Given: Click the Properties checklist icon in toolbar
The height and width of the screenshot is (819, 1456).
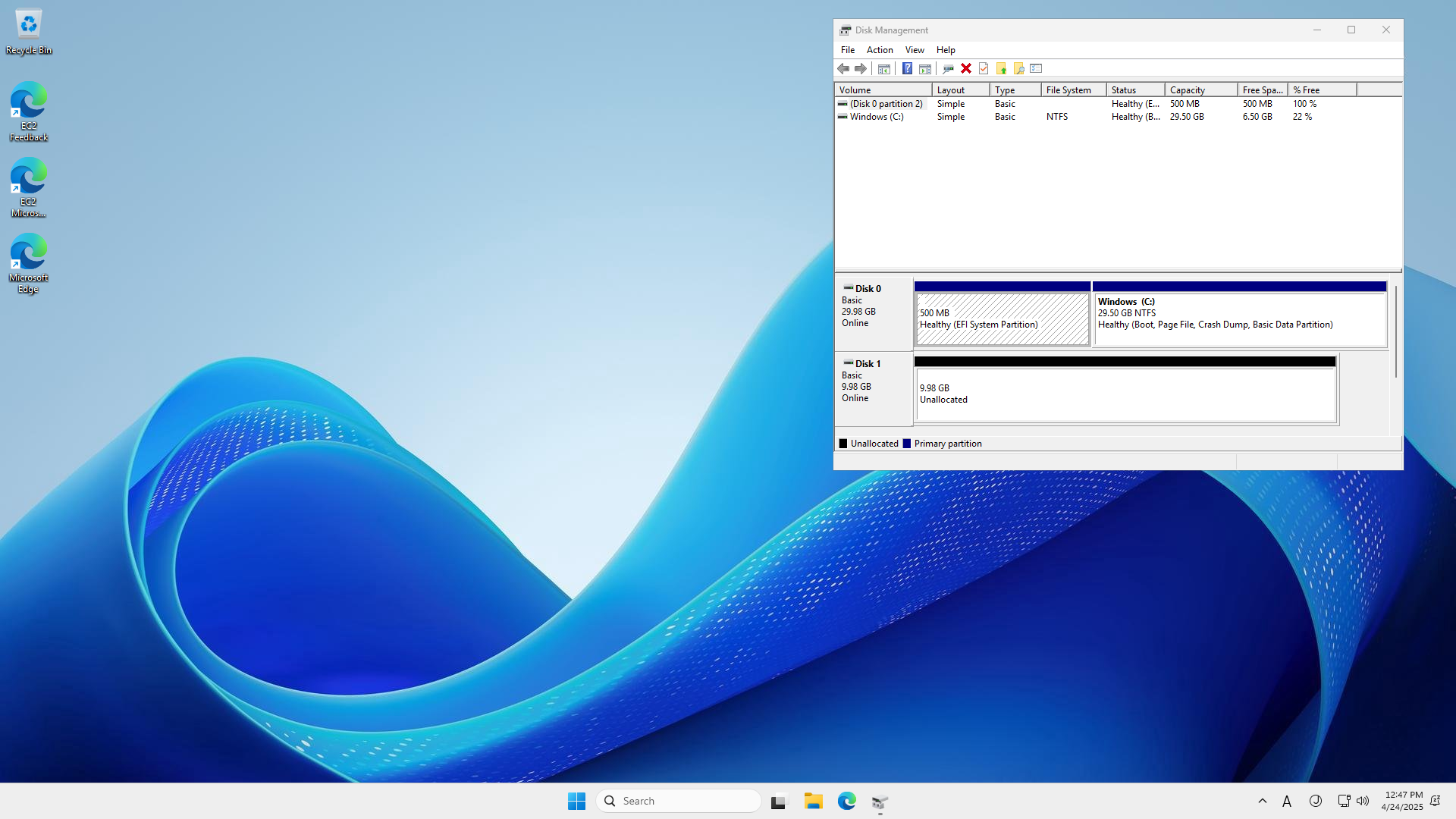Looking at the screenshot, I should tap(984, 68).
